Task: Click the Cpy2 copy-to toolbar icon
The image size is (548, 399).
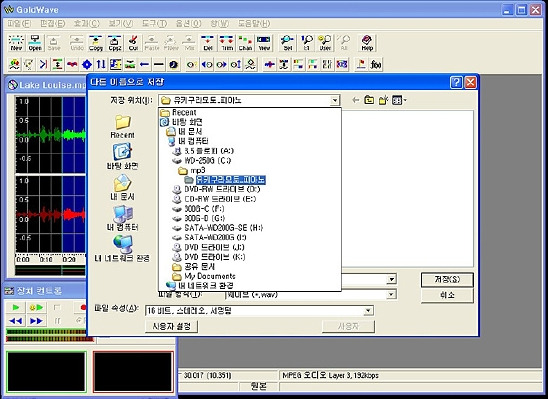Action: (115, 43)
